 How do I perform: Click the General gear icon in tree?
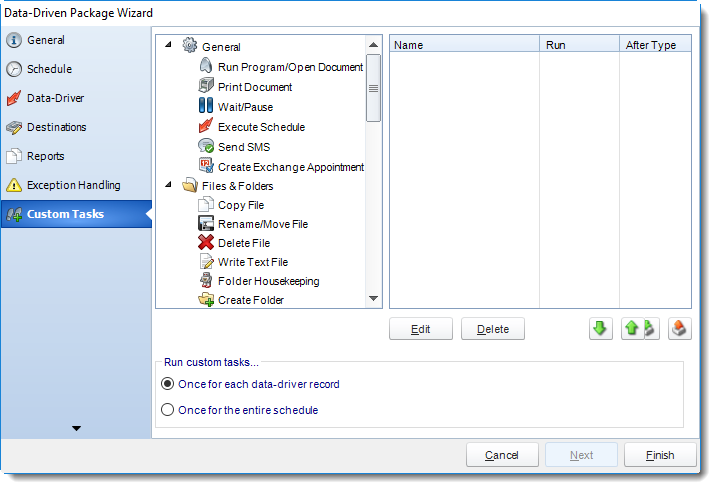point(190,45)
